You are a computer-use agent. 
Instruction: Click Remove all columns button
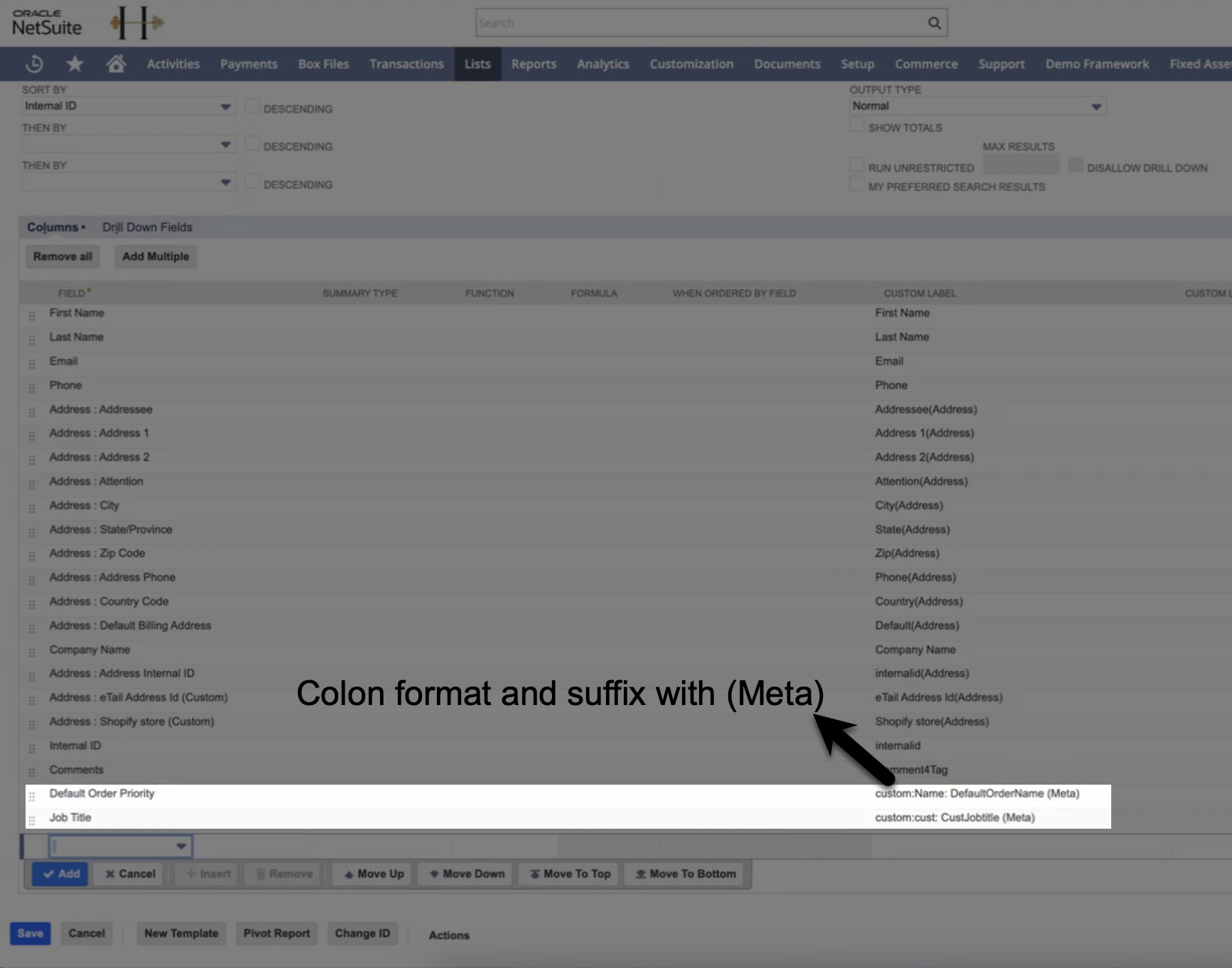(63, 257)
